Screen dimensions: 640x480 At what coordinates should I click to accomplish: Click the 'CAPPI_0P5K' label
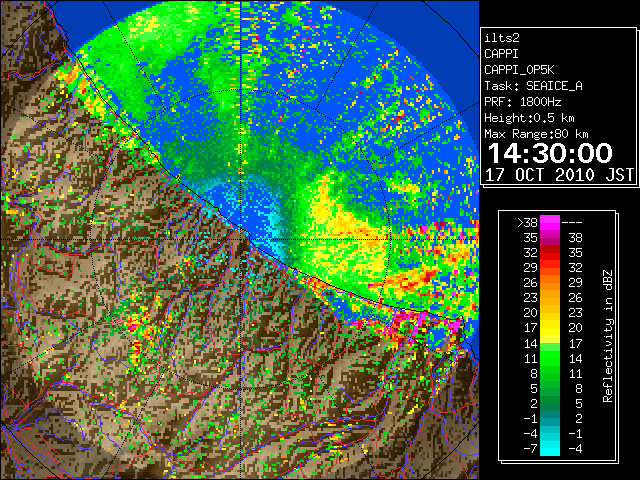click(519, 70)
